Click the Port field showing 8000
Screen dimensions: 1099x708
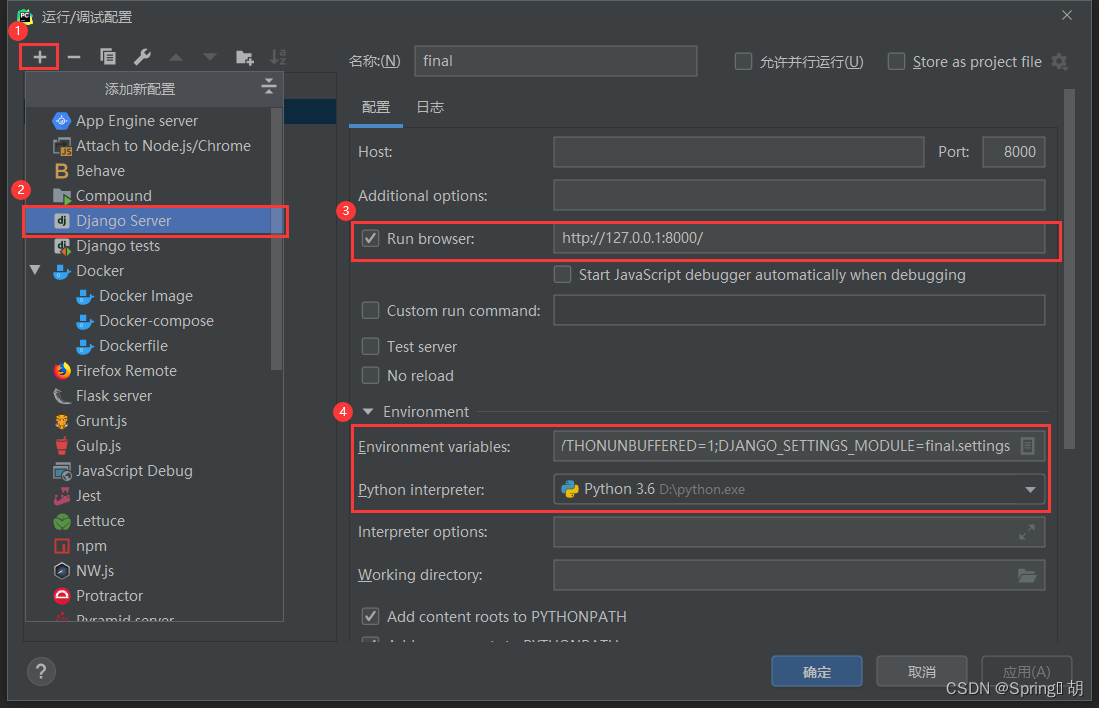click(x=1013, y=152)
